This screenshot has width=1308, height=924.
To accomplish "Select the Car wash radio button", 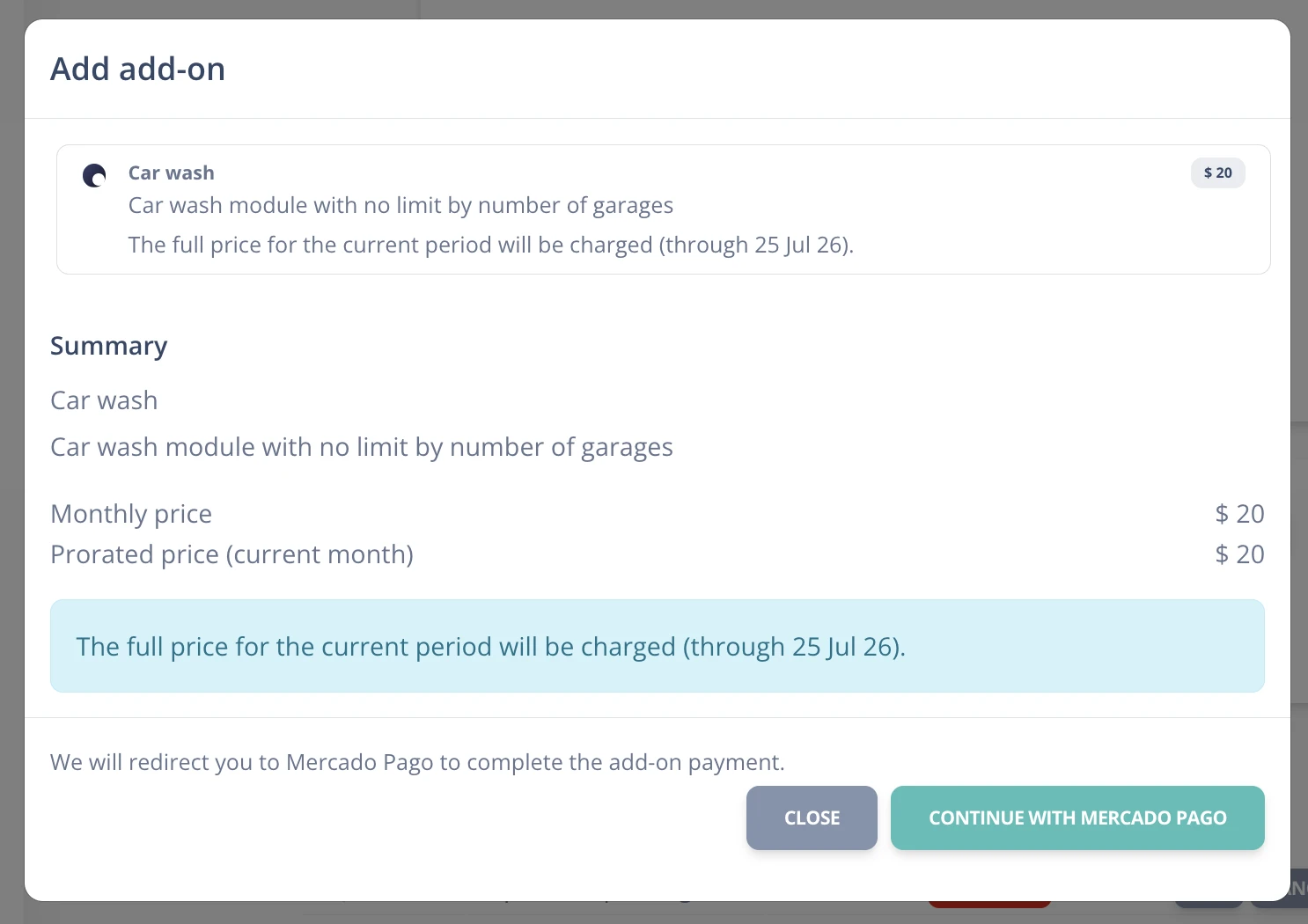I will tap(94, 175).
